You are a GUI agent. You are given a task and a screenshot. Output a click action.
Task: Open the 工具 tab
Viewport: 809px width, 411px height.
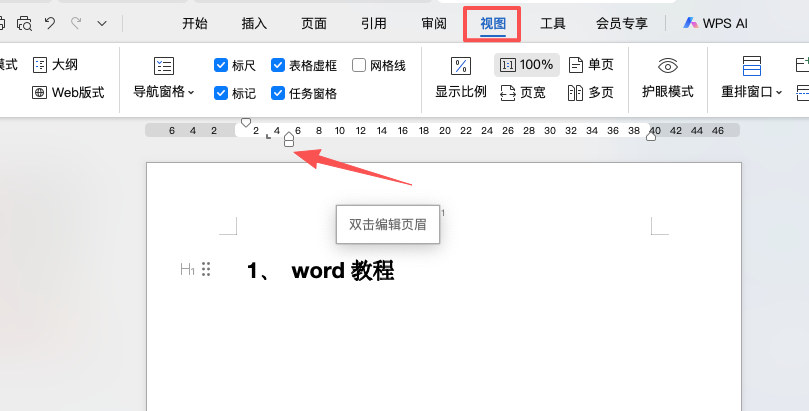[553, 23]
